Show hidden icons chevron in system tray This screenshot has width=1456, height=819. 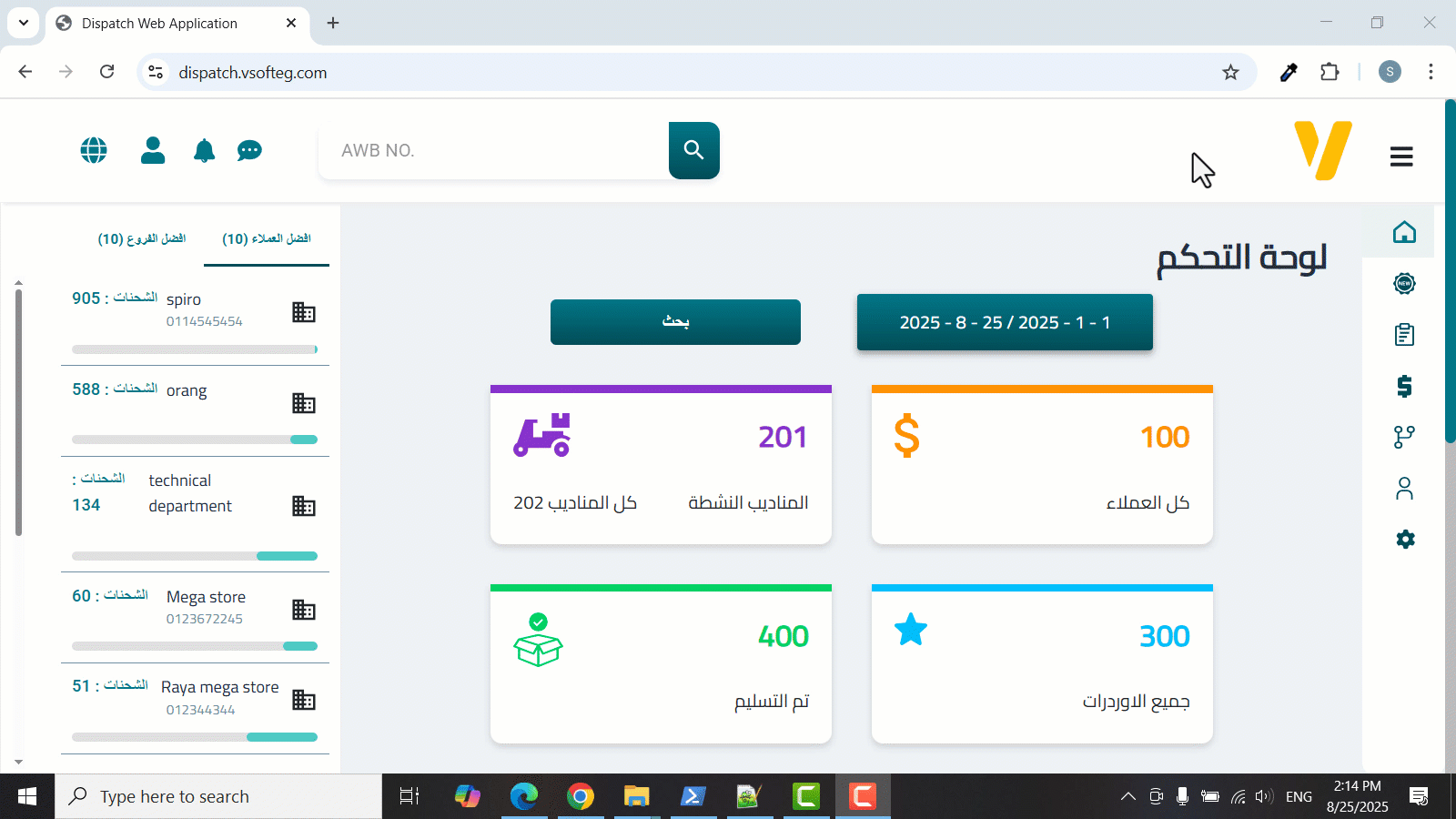pos(1127,797)
